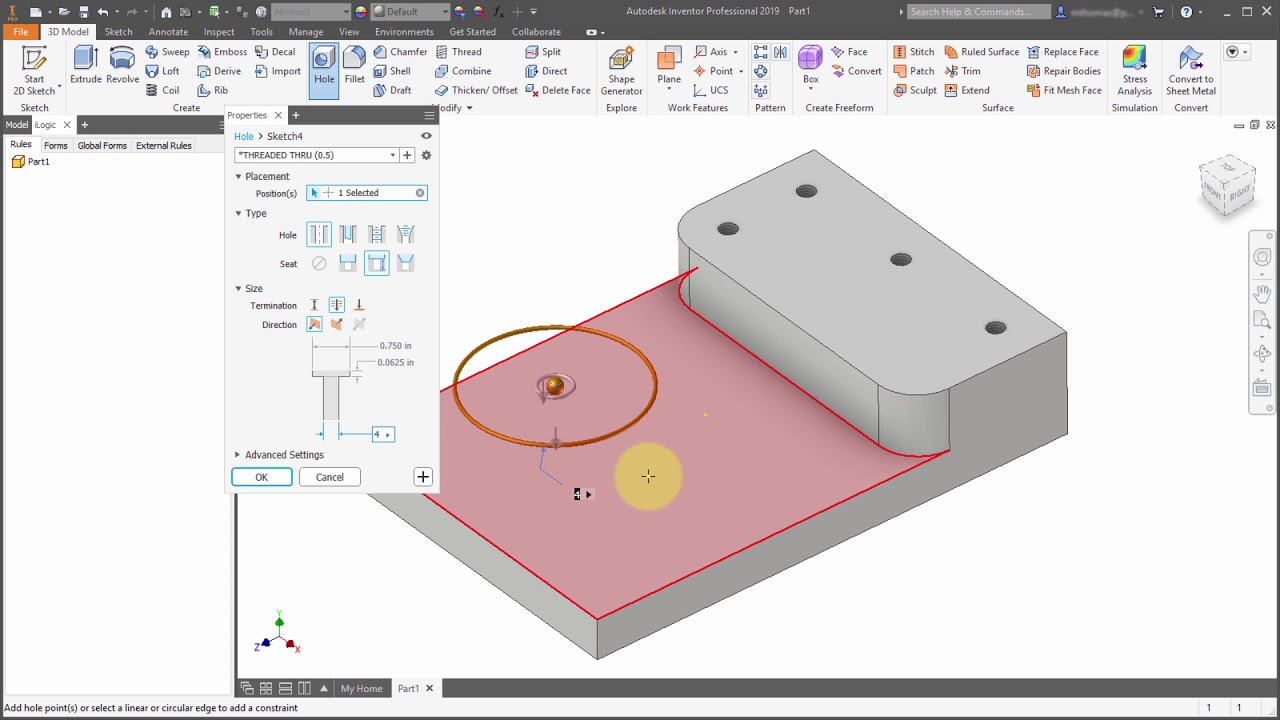The height and width of the screenshot is (720, 1280).
Task: Click Cancel in the Hole dialog
Action: point(329,477)
